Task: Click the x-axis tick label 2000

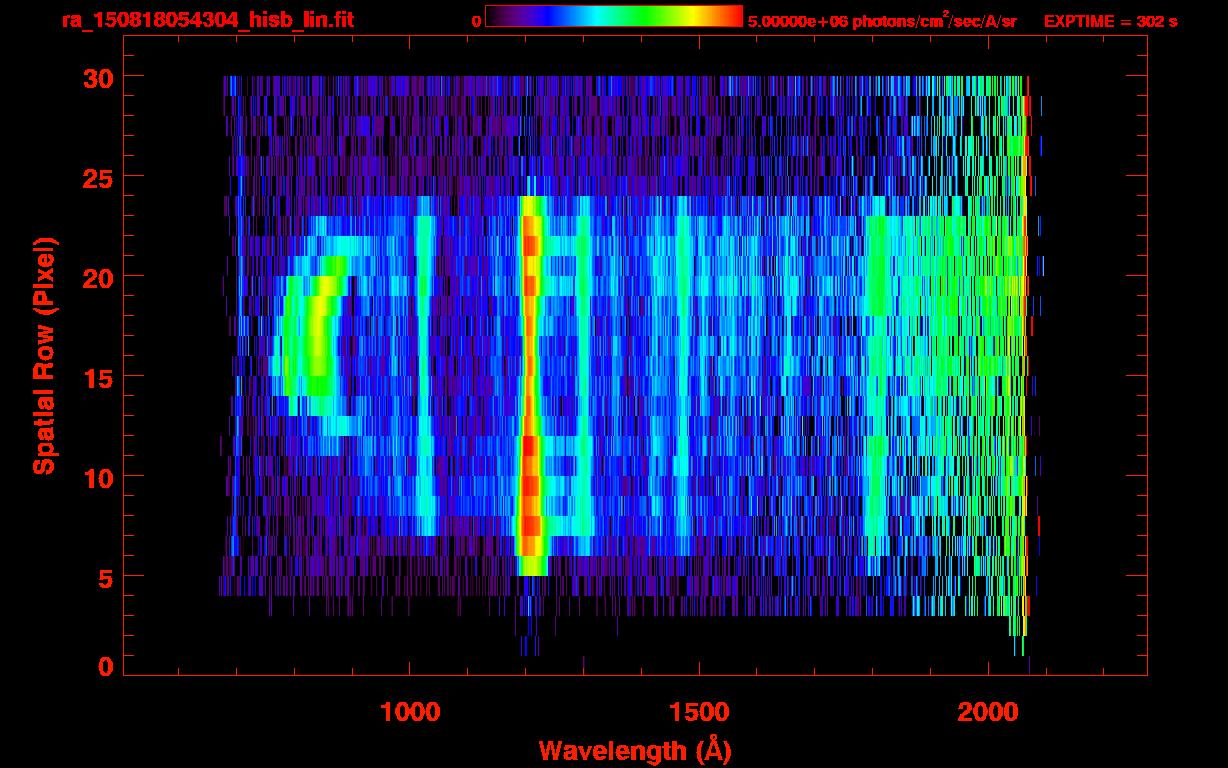Action: pos(988,713)
